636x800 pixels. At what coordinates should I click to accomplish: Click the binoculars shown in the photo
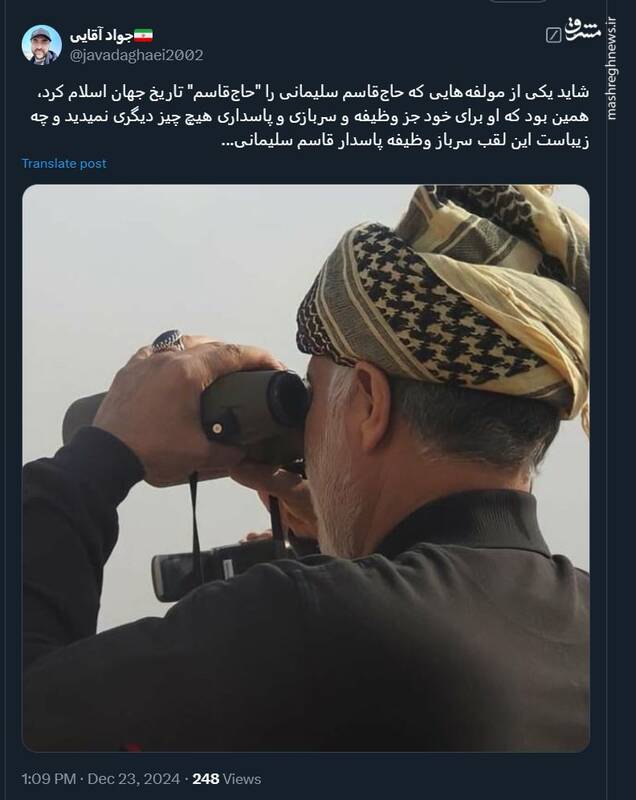tap(204, 423)
